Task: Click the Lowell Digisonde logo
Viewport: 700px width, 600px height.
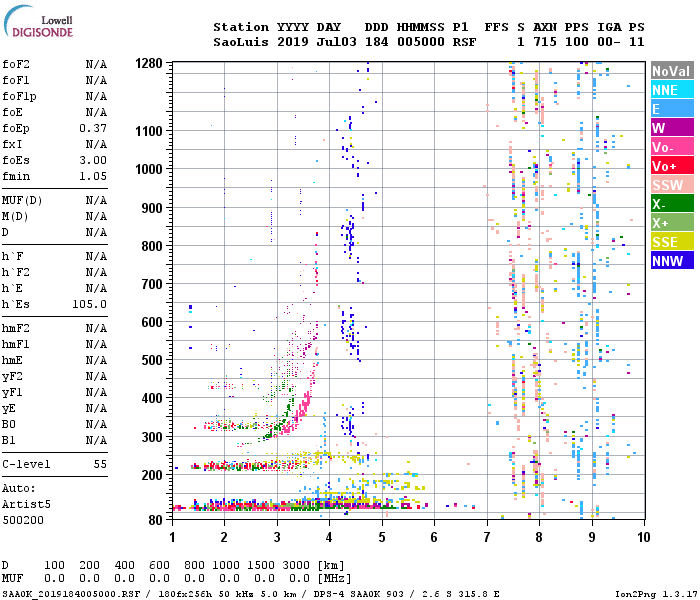Action: (38, 21)
